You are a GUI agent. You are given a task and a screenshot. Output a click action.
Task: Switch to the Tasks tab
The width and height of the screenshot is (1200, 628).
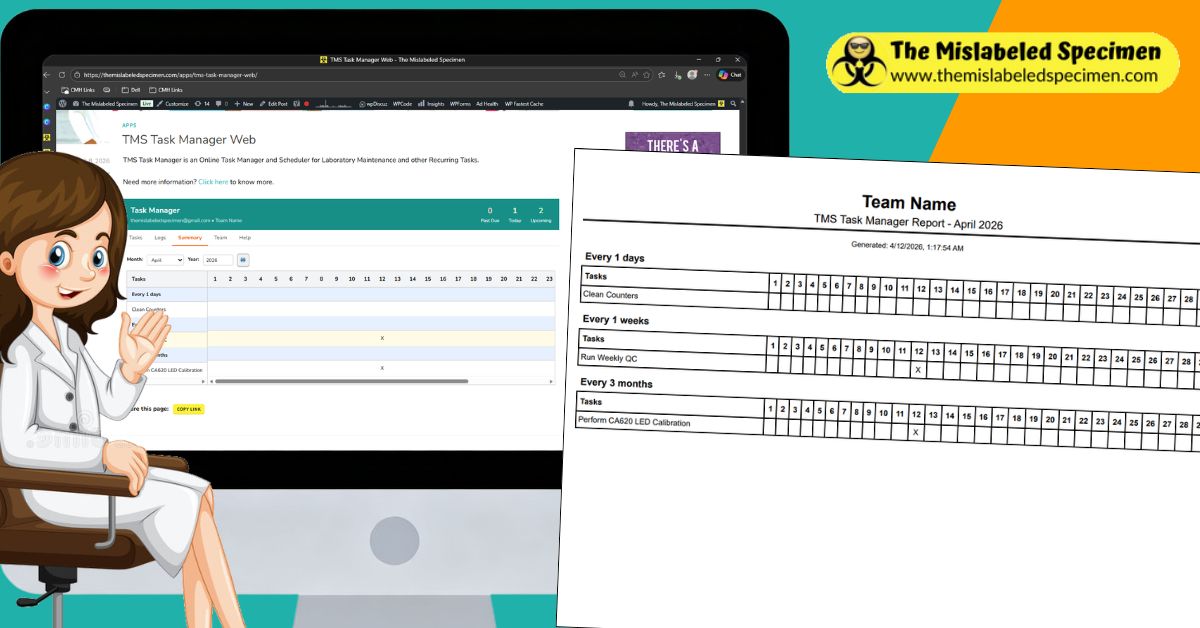135,238
